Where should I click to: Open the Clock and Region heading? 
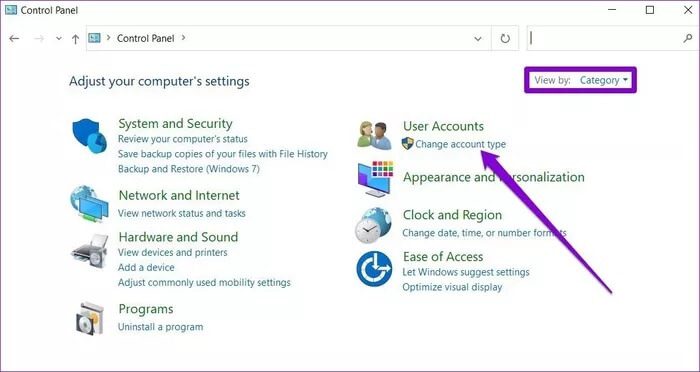(452, 215)
